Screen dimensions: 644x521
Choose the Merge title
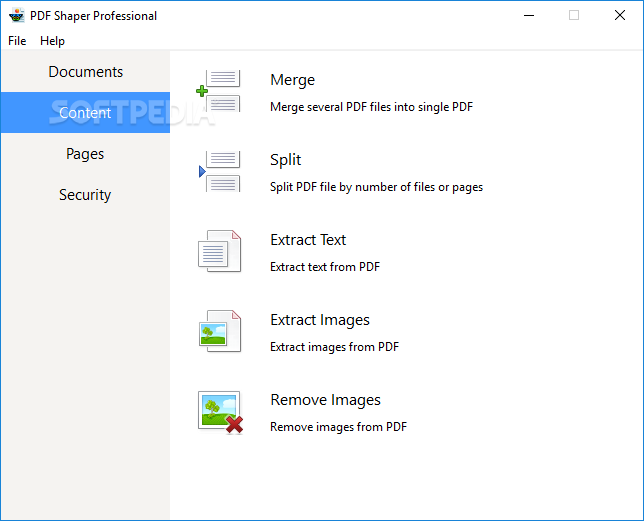tap(292, 80)
